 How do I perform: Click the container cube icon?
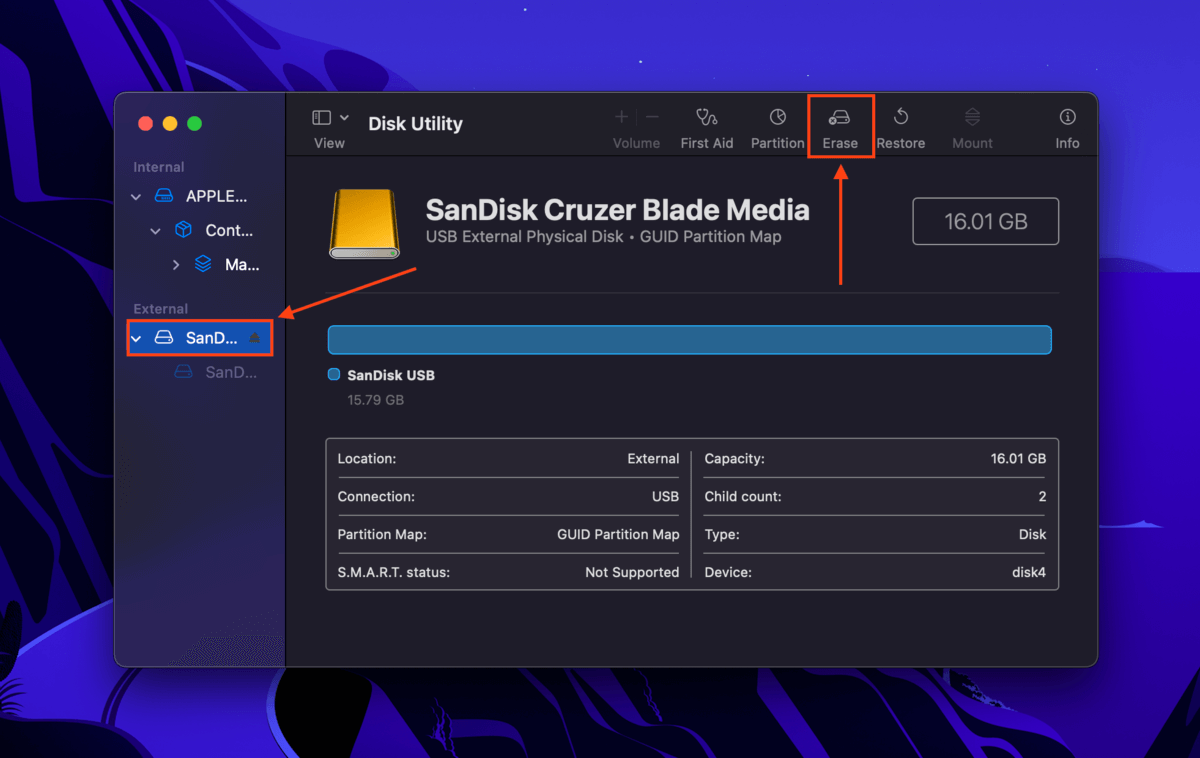[x=183, y=230]
